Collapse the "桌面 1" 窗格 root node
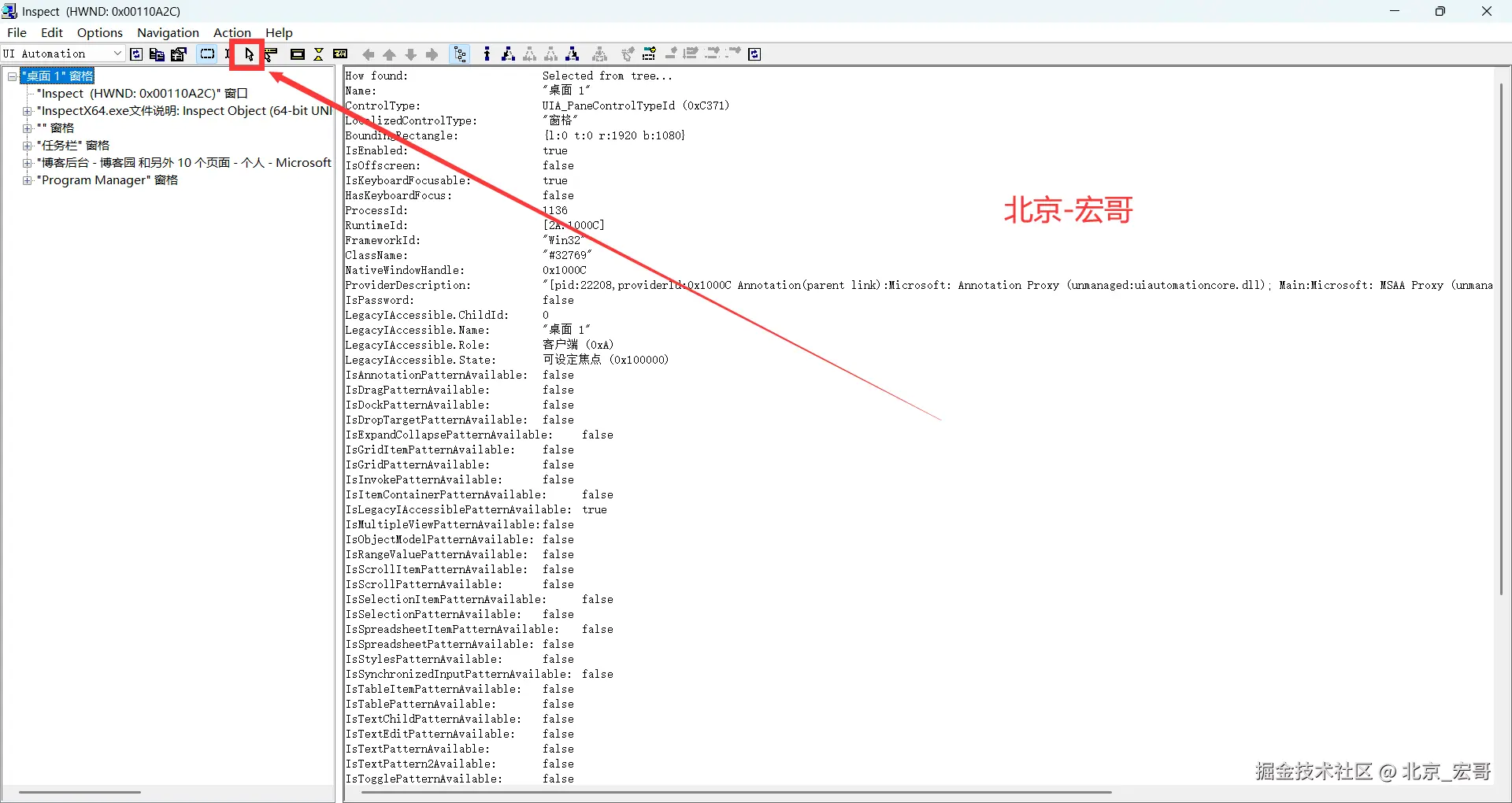 (x=12, y=76)
